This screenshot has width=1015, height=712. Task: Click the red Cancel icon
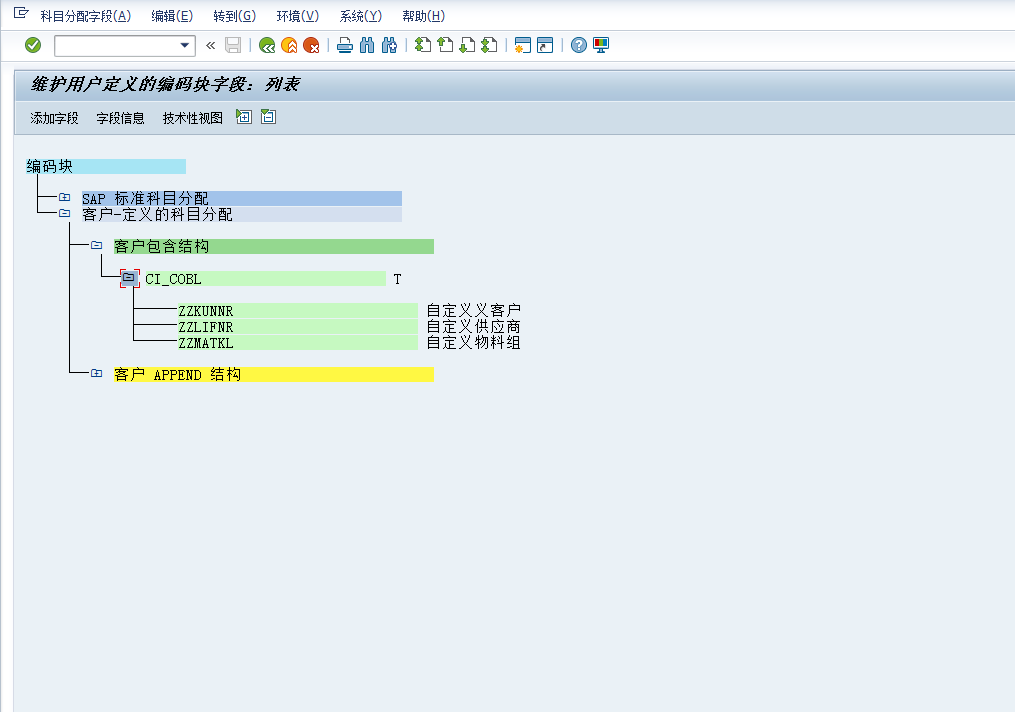[311, 45]
